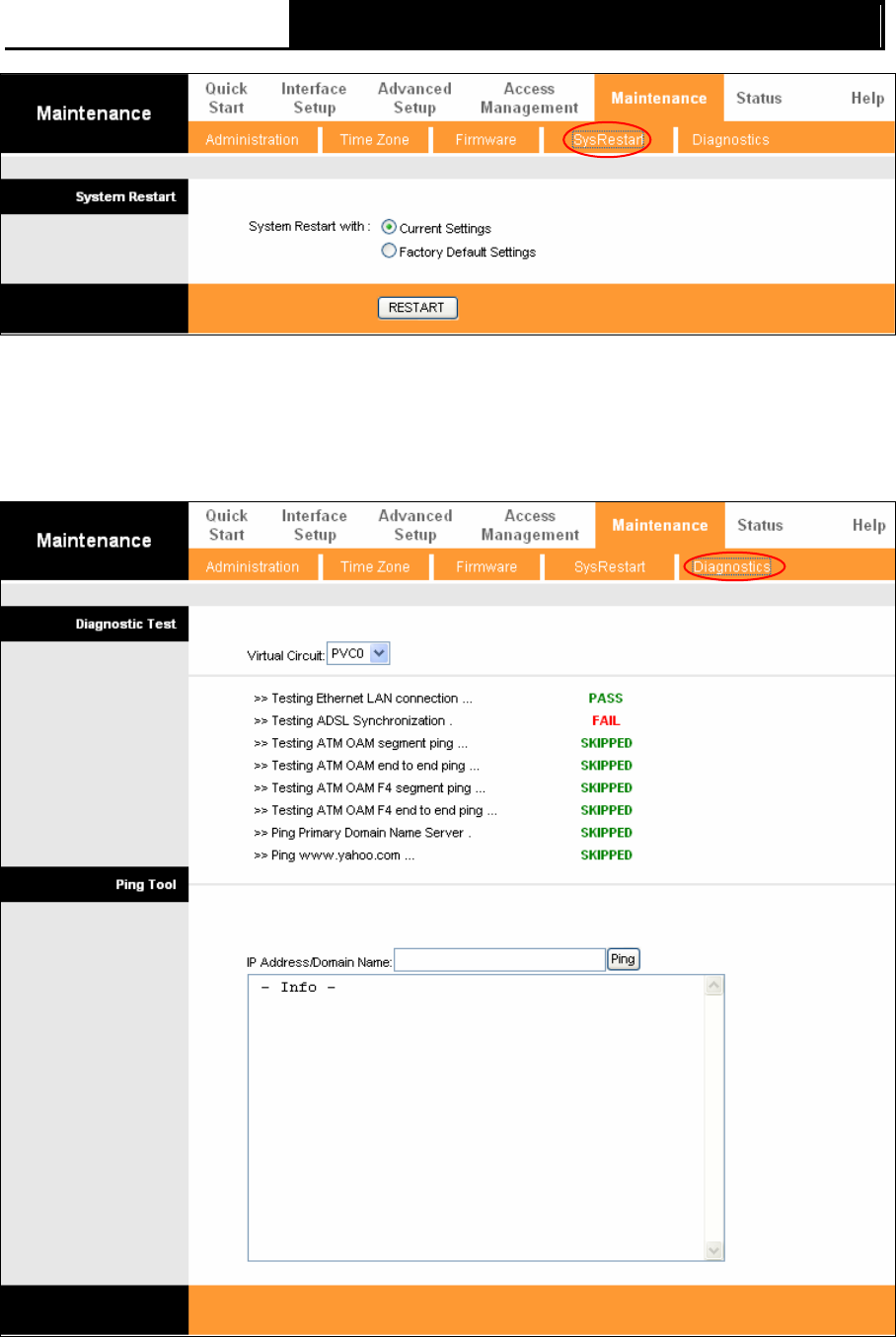The width and height of the screenshot is (896, 1337).
Task: Open Quick Start tab in System Restart page
Action: 226,98
